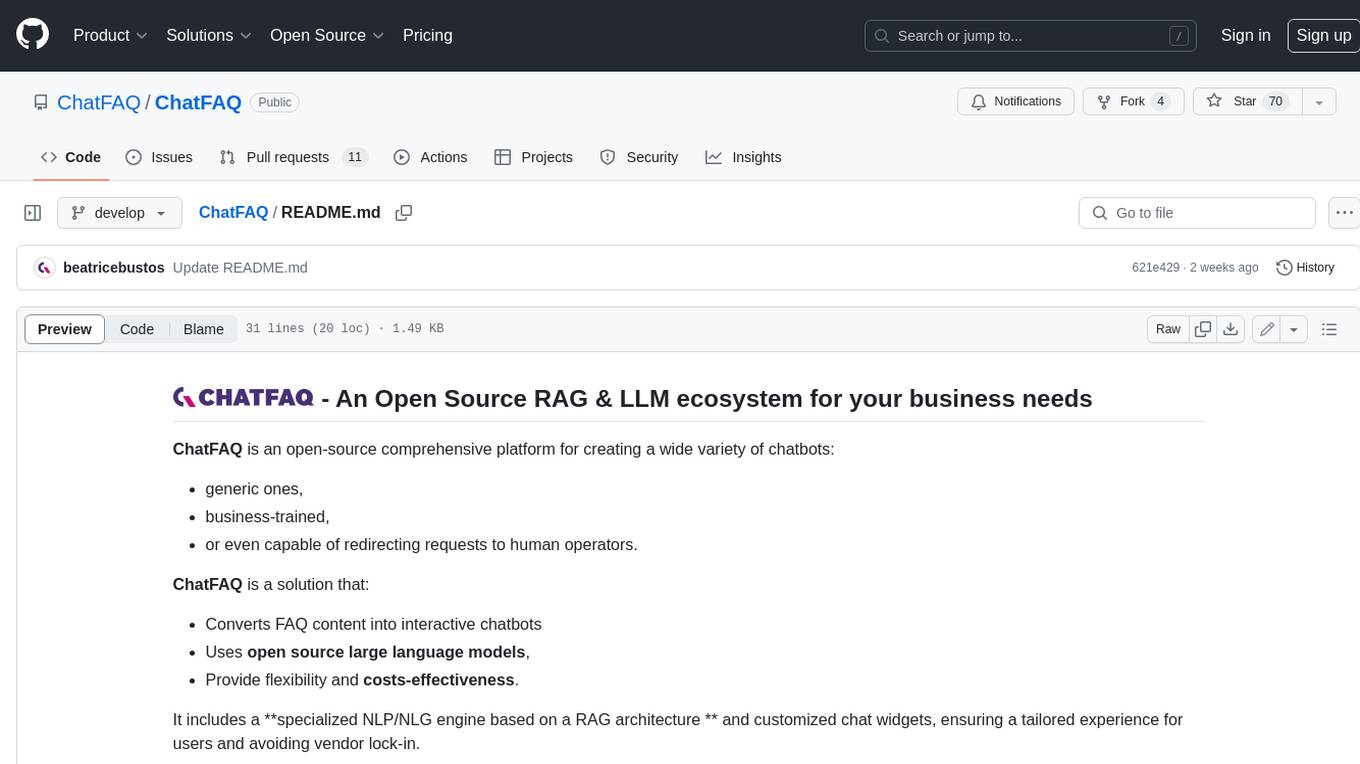
Task: Click the fork count 4
Action: [x=1160, y=102]
